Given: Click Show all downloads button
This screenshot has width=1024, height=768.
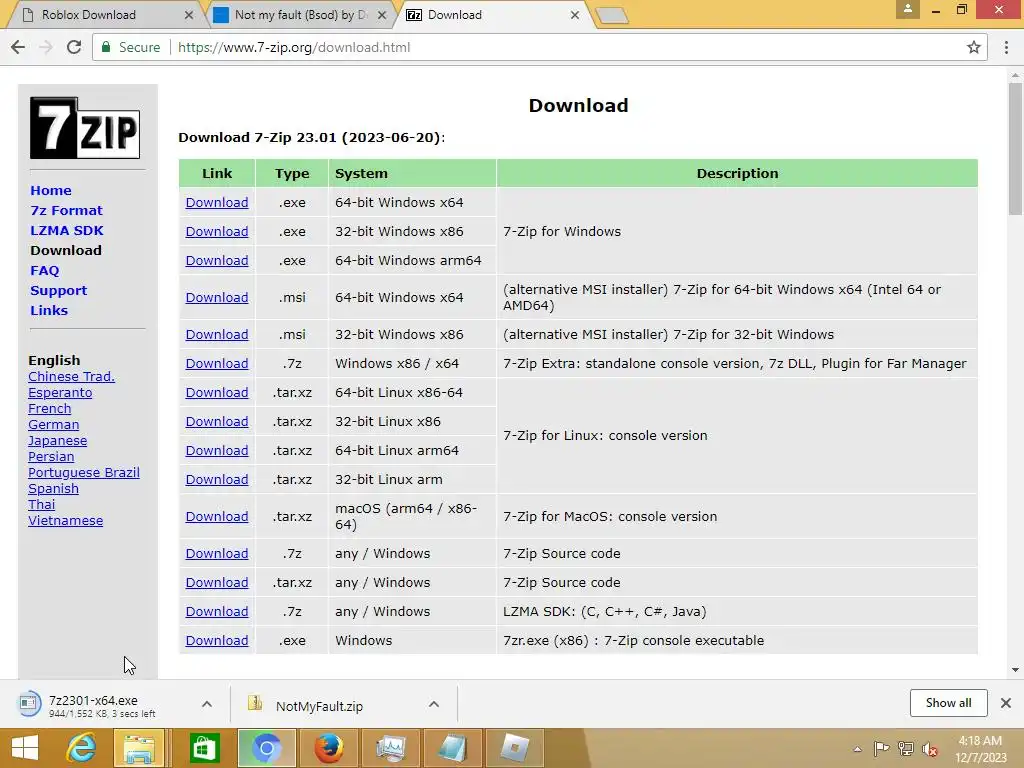Looking at the screenshot, I should point(948,703).
